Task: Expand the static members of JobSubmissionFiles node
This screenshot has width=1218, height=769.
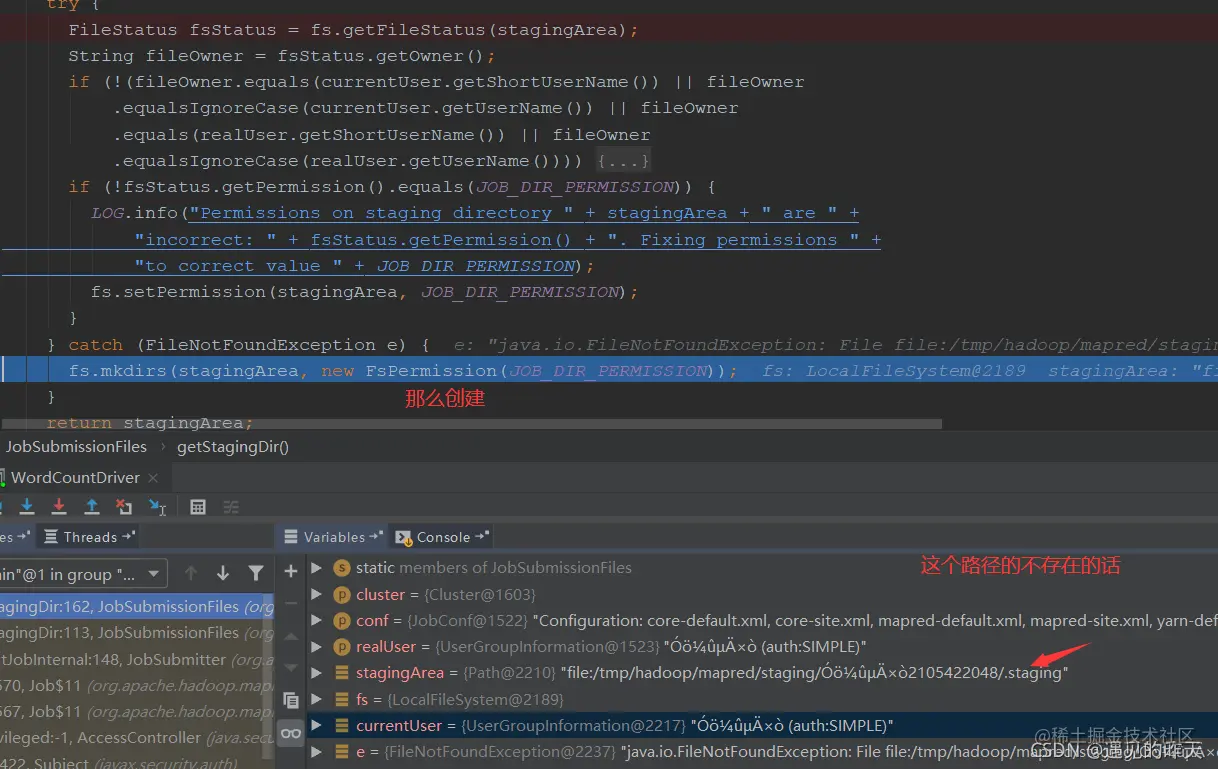Action: tap(316, 567)
